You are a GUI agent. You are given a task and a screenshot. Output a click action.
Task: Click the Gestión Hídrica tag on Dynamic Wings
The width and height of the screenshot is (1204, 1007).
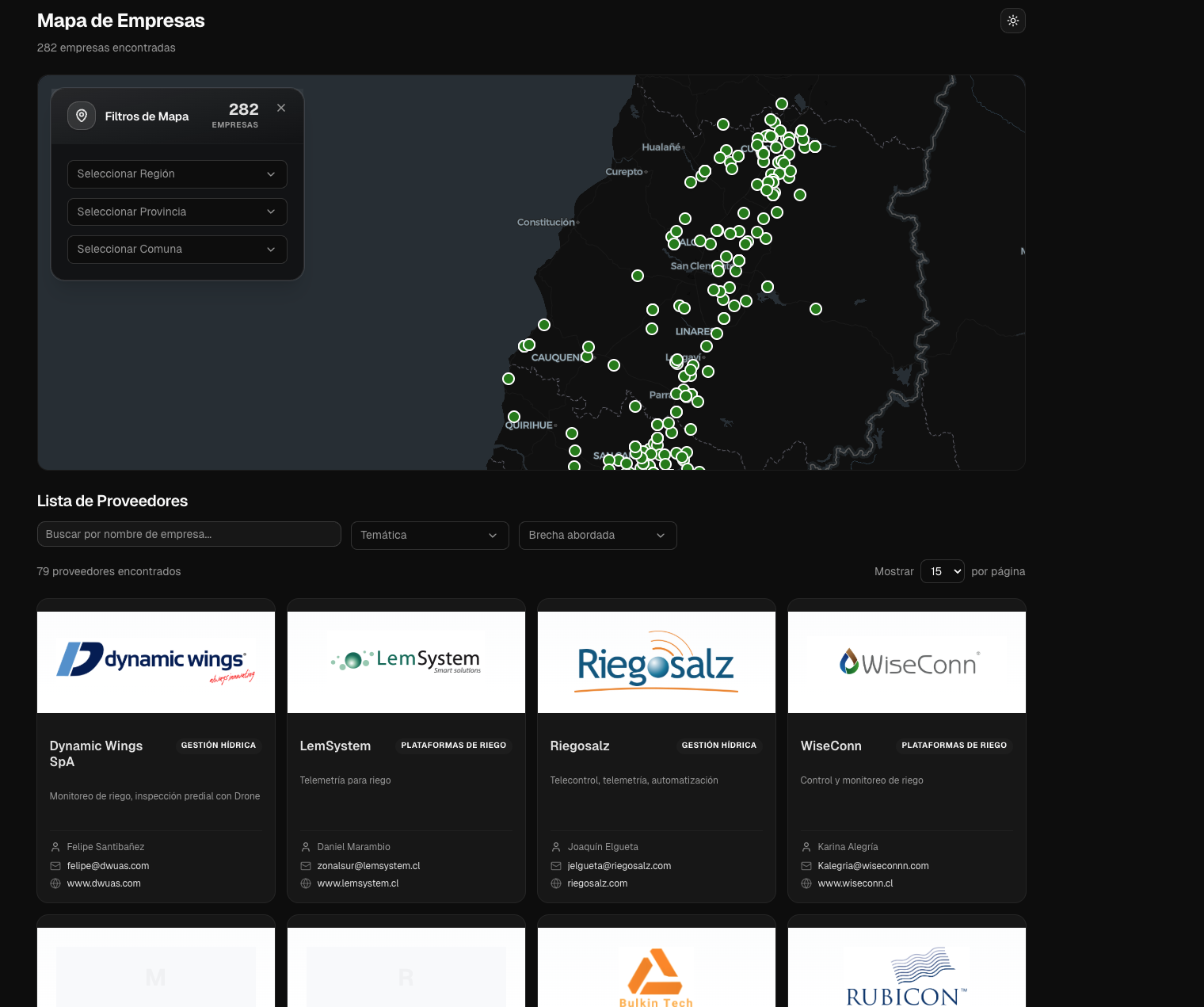click(219, 746)
